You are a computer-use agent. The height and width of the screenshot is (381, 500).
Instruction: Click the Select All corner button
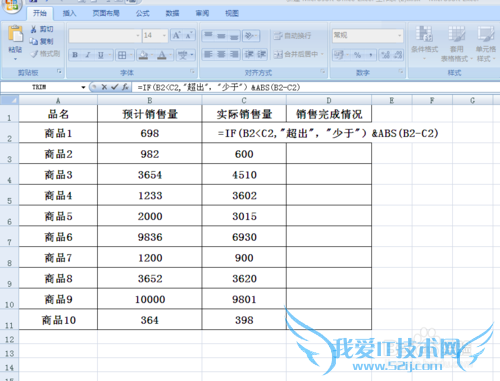(x=9, y=100)
